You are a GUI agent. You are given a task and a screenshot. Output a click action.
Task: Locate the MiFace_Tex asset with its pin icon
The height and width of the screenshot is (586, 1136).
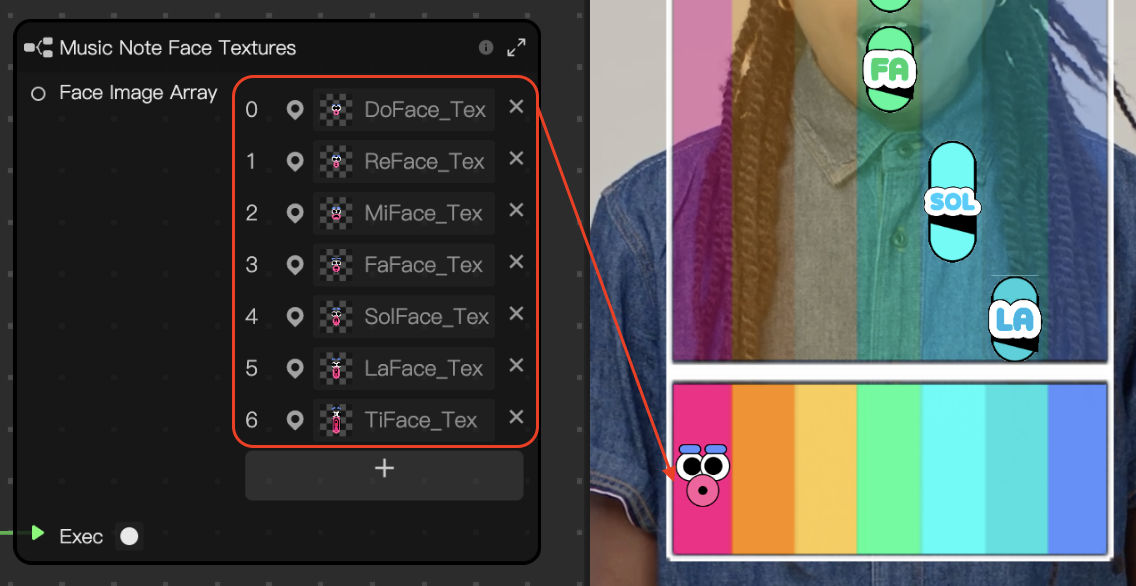[x=294, y=214]
